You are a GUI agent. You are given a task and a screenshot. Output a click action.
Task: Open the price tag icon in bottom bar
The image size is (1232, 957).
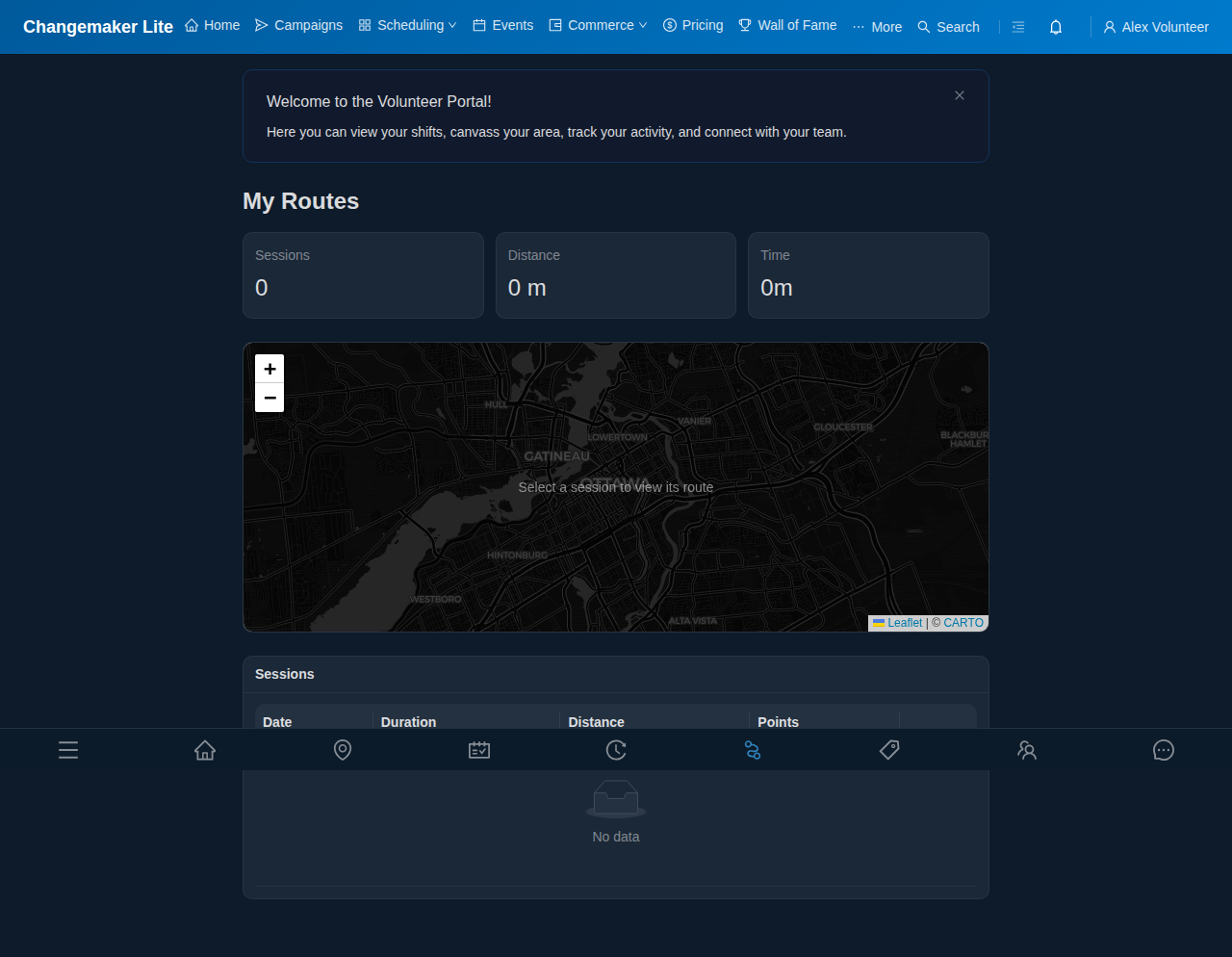pyautogui.click(x=889, y=750)
